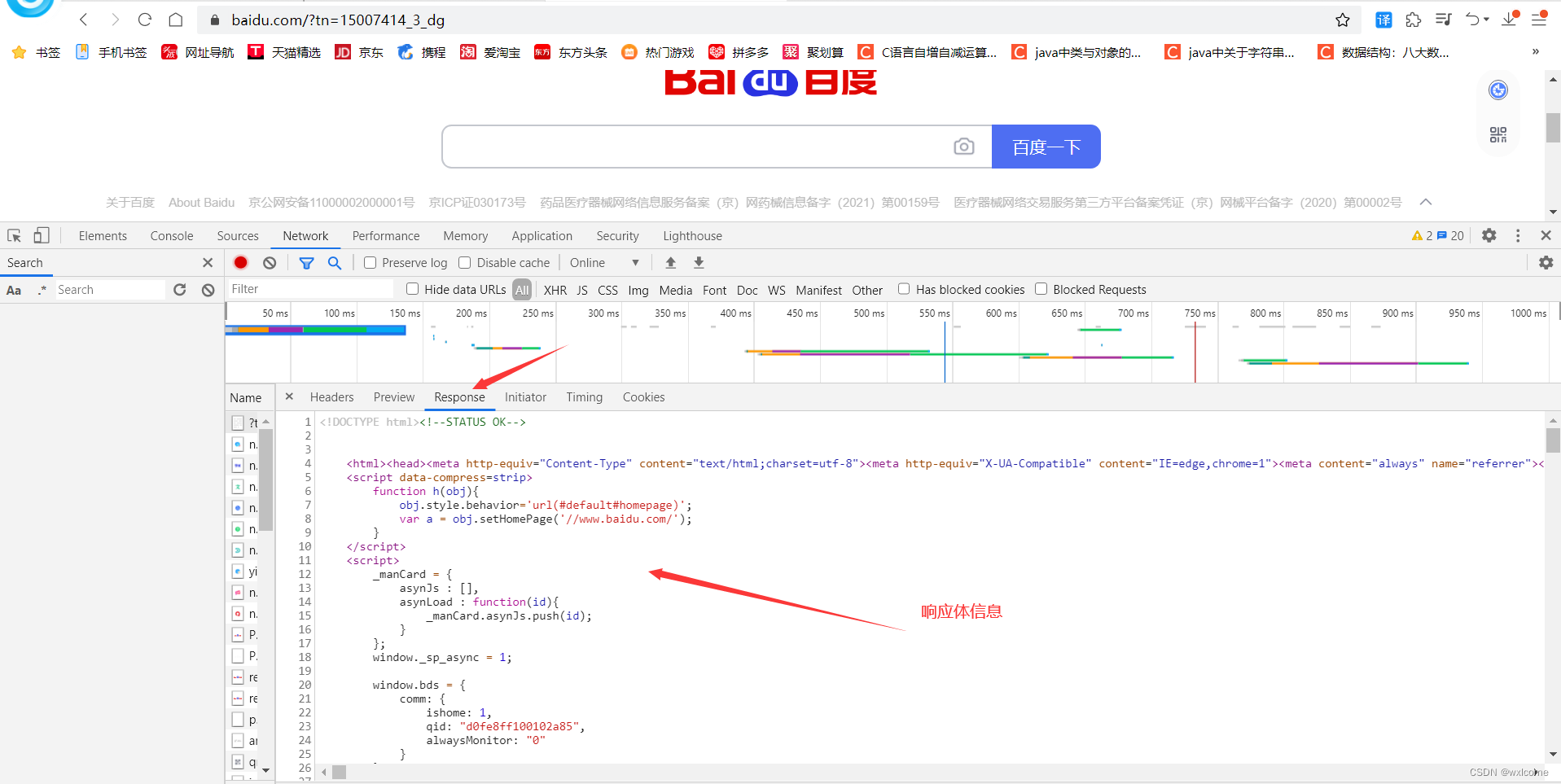Open the Console tab
1561x784 pixels.
(x=172, y=235)
